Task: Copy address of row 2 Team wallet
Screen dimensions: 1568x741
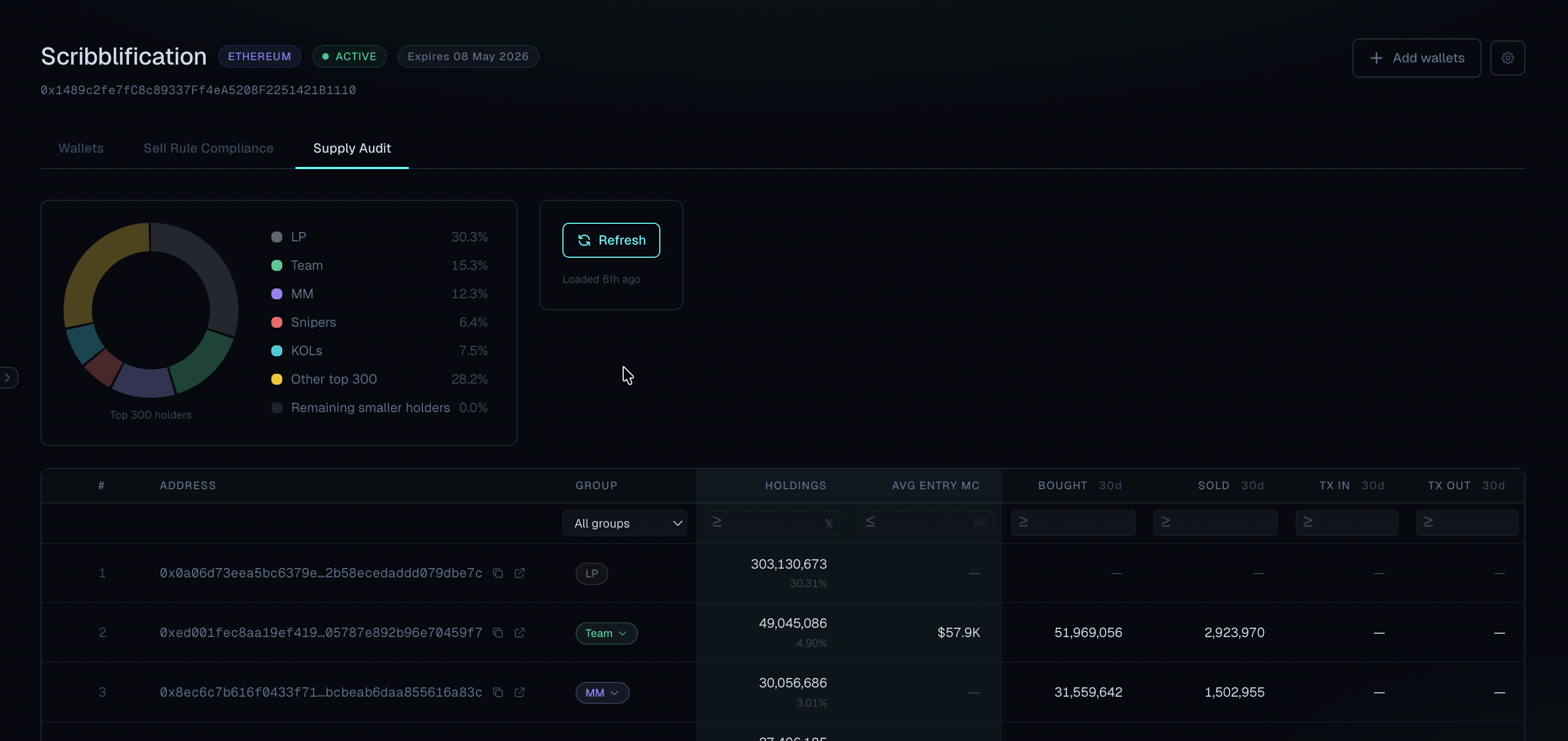Action: [x=498, y=633]
